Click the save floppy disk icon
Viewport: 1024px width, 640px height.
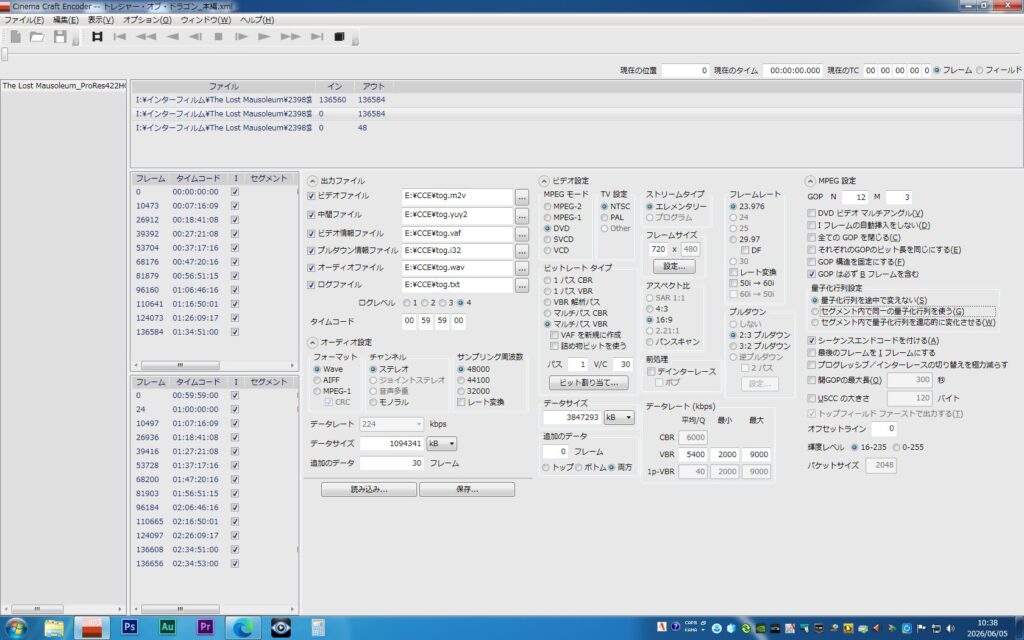(60, 37)
